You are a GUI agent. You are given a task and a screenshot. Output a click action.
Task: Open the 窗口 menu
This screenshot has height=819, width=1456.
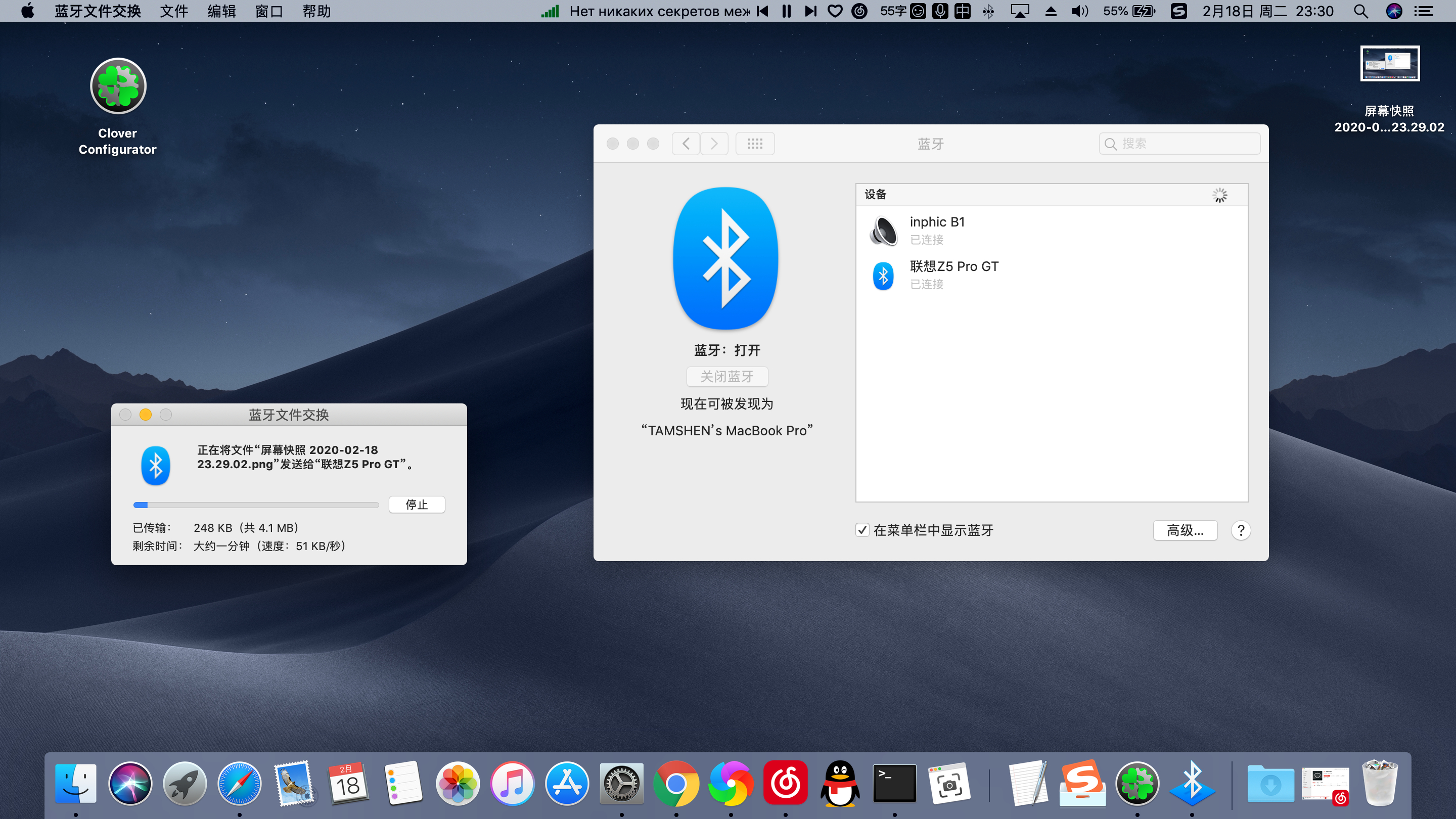(268, 11)
